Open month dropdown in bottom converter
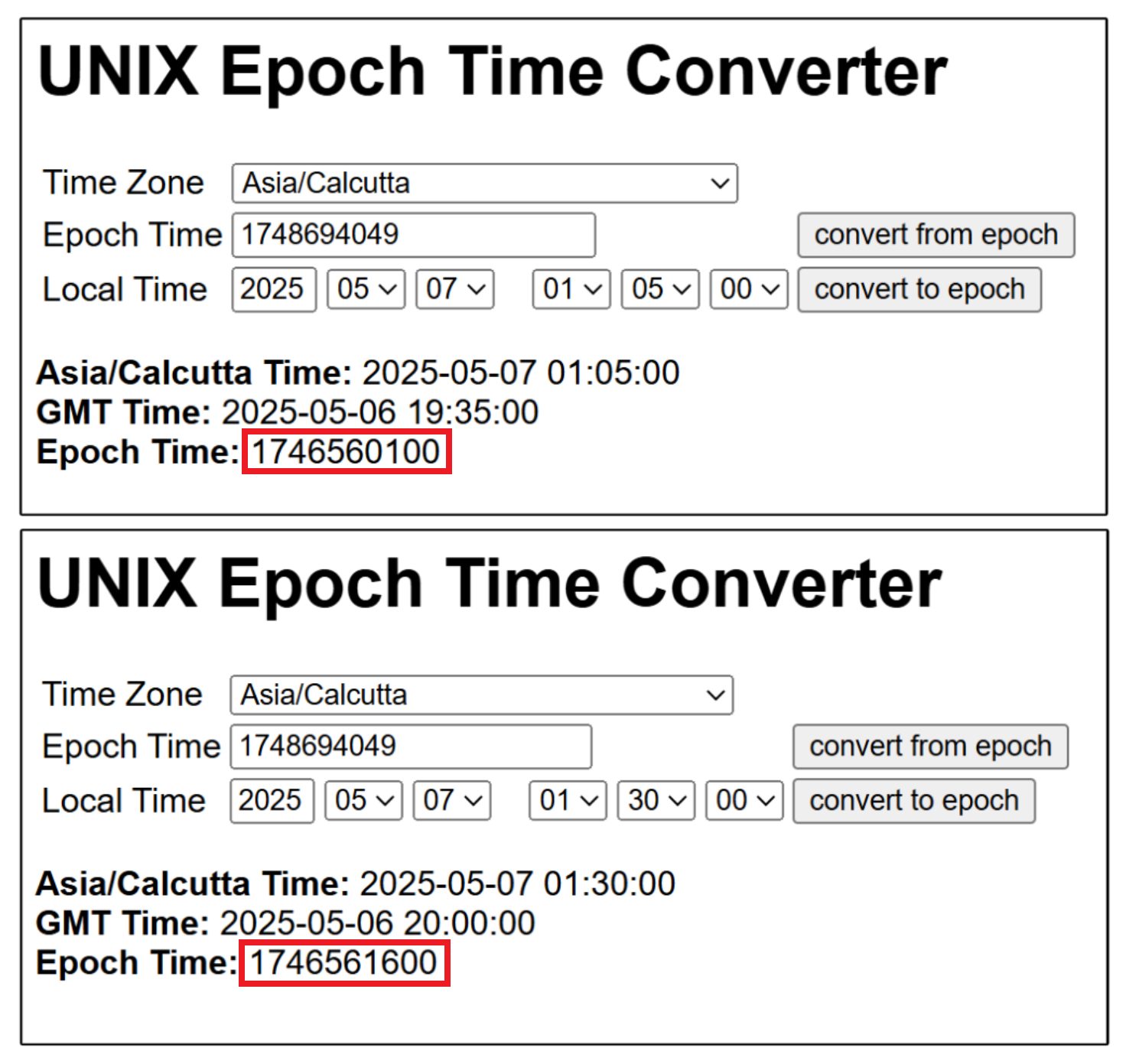 363,801
